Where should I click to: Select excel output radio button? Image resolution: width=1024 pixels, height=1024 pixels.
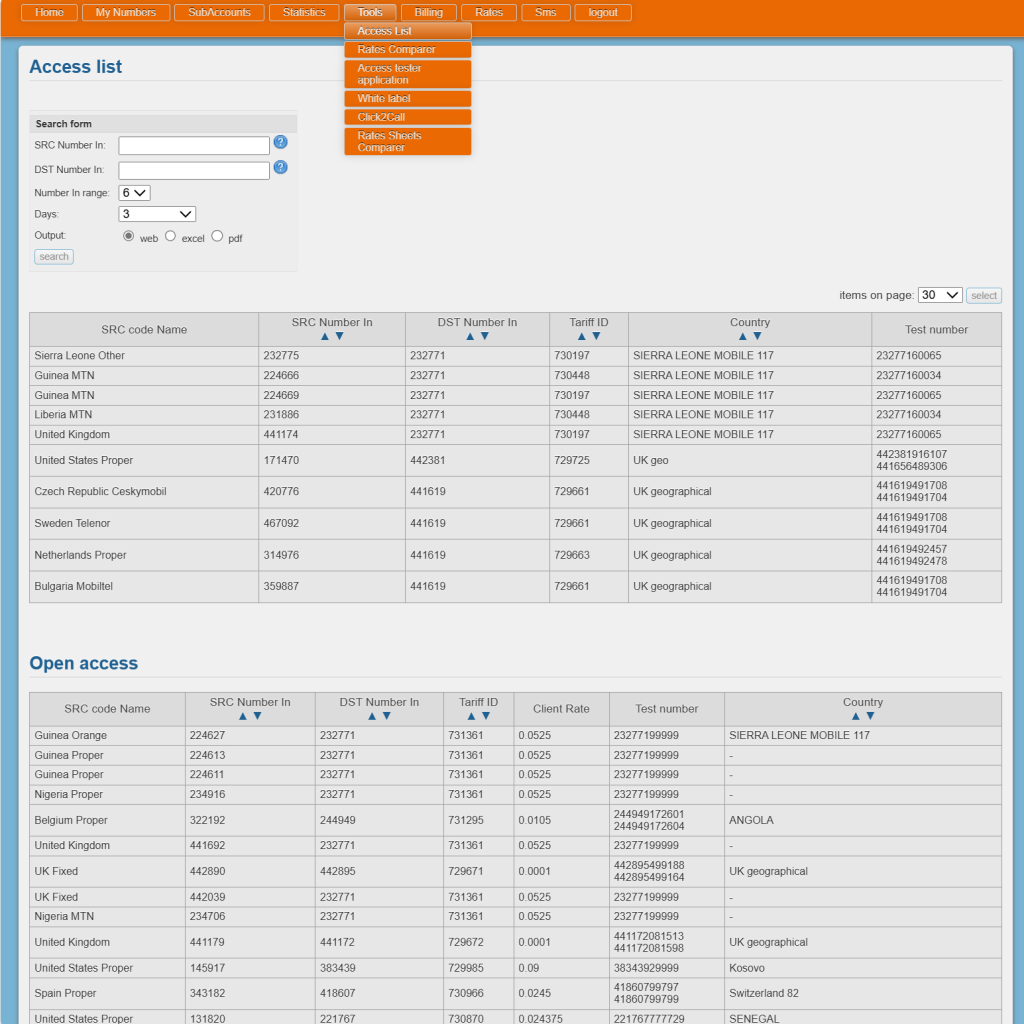(x=170, y=236)
